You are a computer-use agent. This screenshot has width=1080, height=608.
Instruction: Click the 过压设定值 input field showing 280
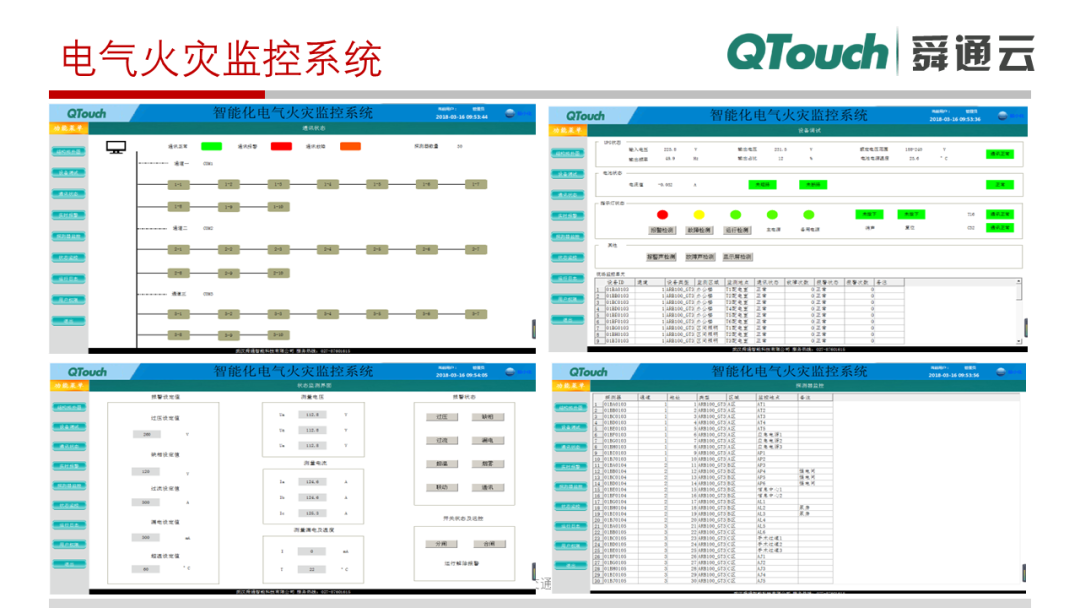[147, 434]
